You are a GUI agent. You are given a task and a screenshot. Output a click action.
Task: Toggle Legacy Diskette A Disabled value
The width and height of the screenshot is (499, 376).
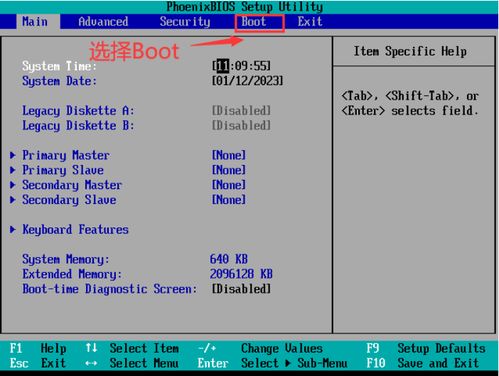[241, 111]
